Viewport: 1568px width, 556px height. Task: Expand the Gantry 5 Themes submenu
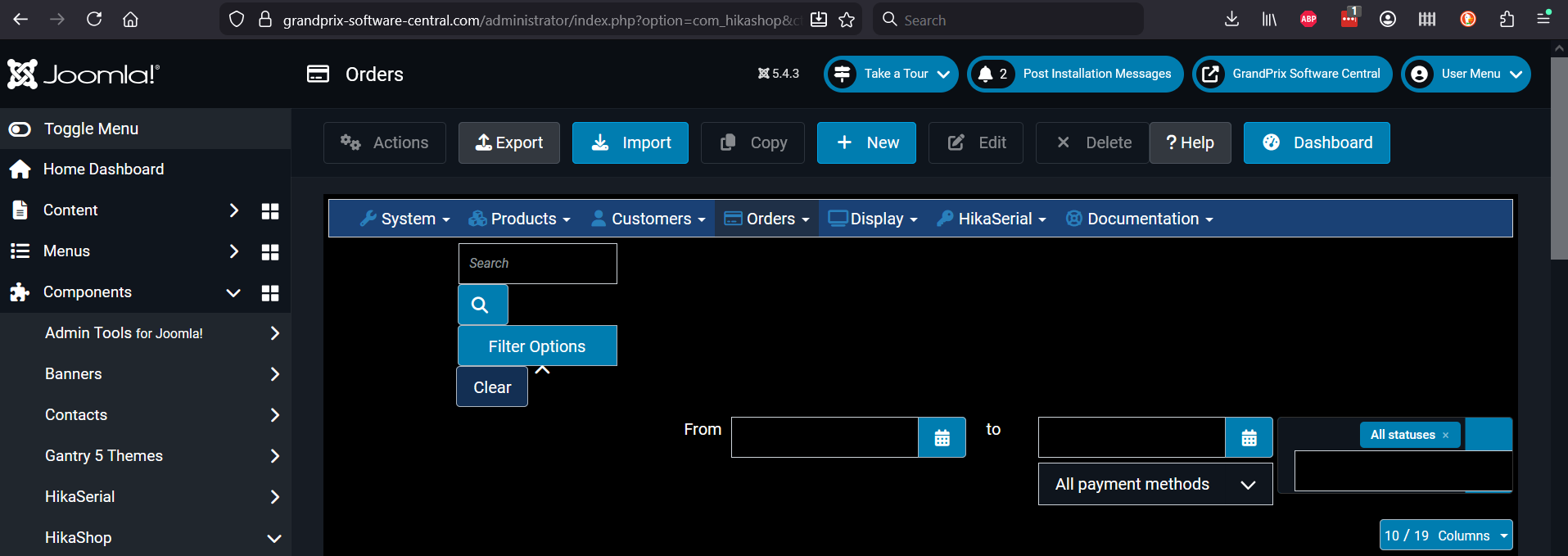pyautogui.click(x=274, y=456)
